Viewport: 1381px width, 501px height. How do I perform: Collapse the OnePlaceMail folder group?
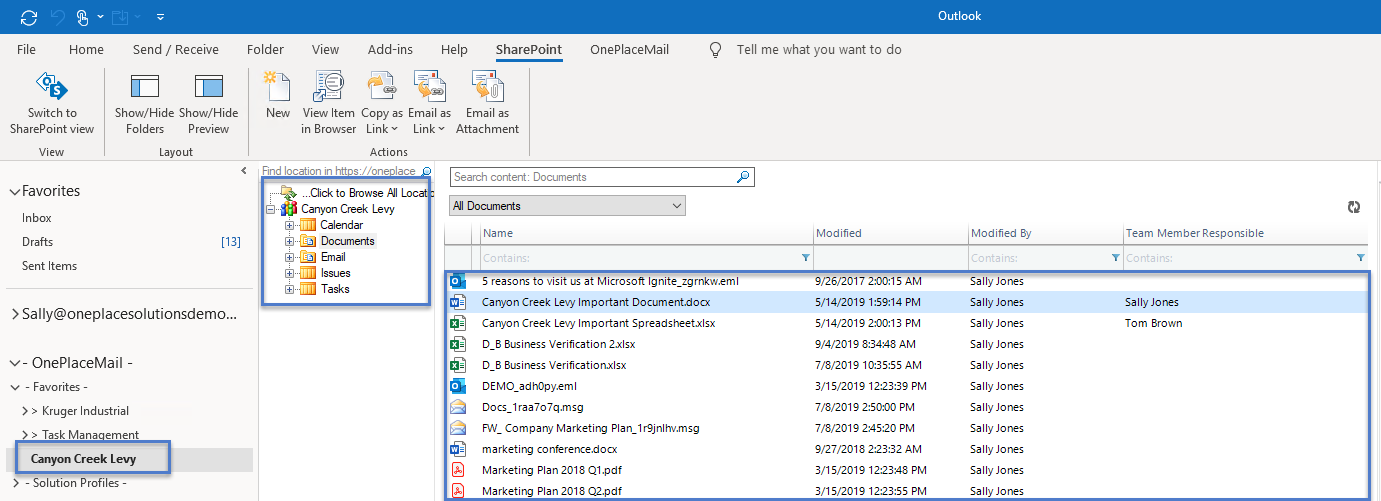click(x=13, y=362)
